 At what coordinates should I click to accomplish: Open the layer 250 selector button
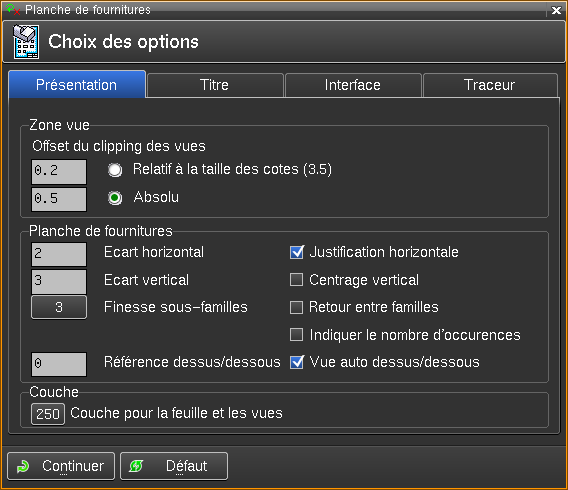click(48, 414)
